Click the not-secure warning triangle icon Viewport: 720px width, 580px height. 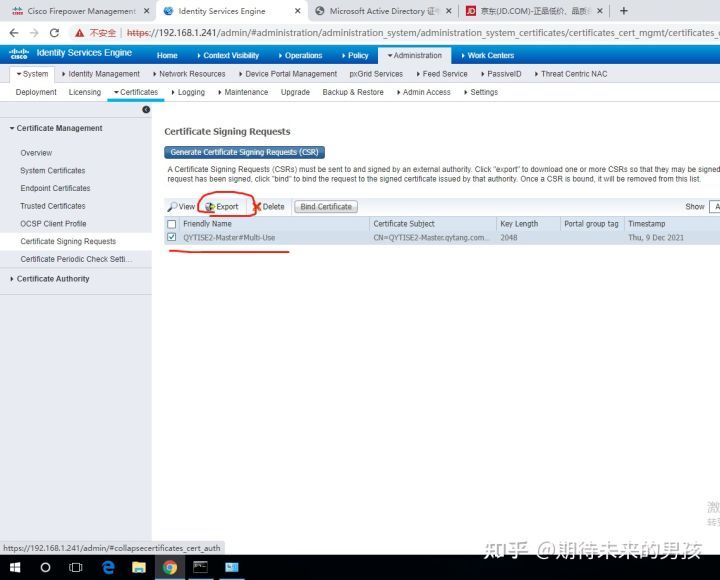(x=79, y=33)
